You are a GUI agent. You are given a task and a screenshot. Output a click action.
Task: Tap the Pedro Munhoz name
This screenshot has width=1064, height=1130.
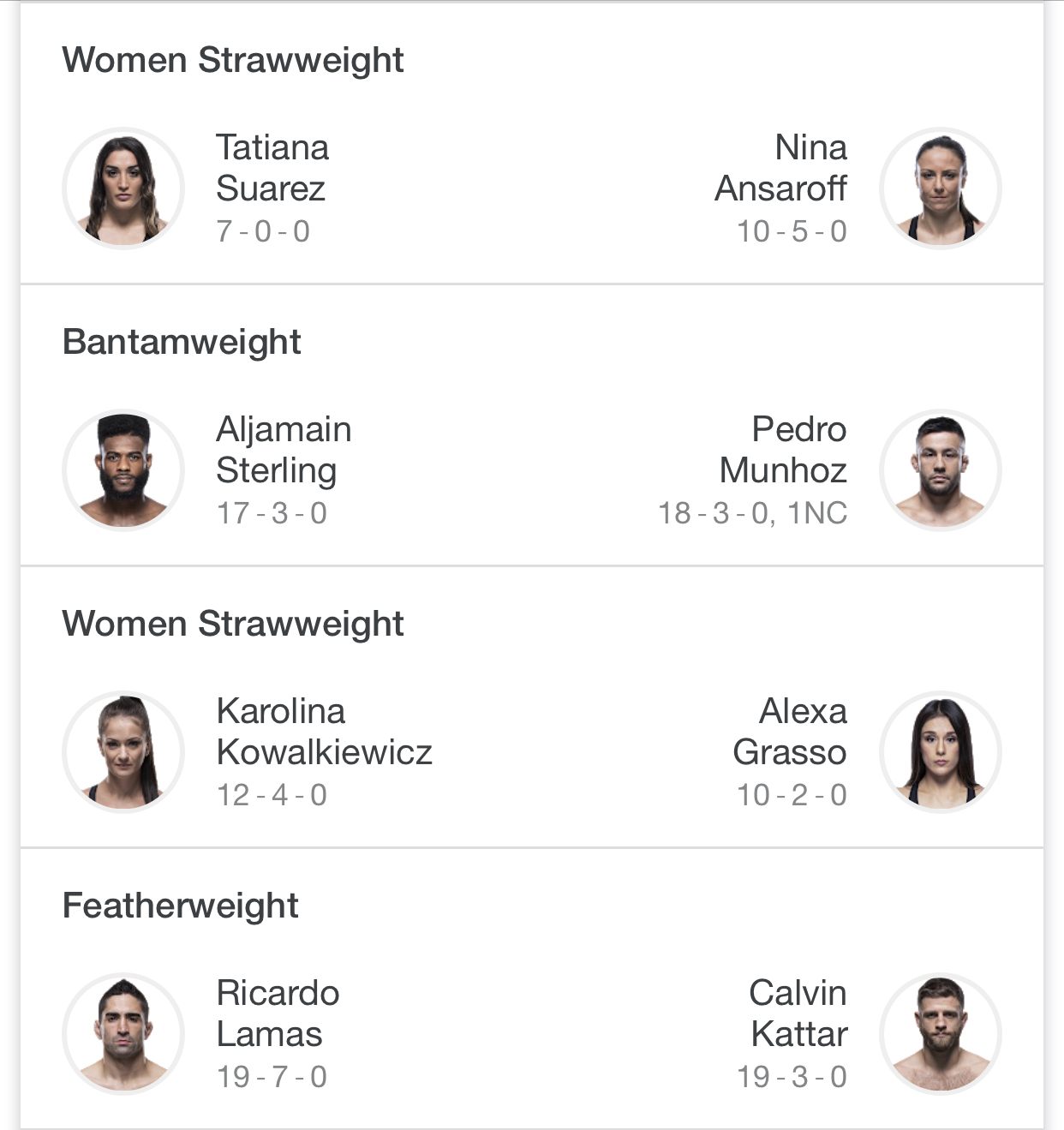[x=782, y=450]
